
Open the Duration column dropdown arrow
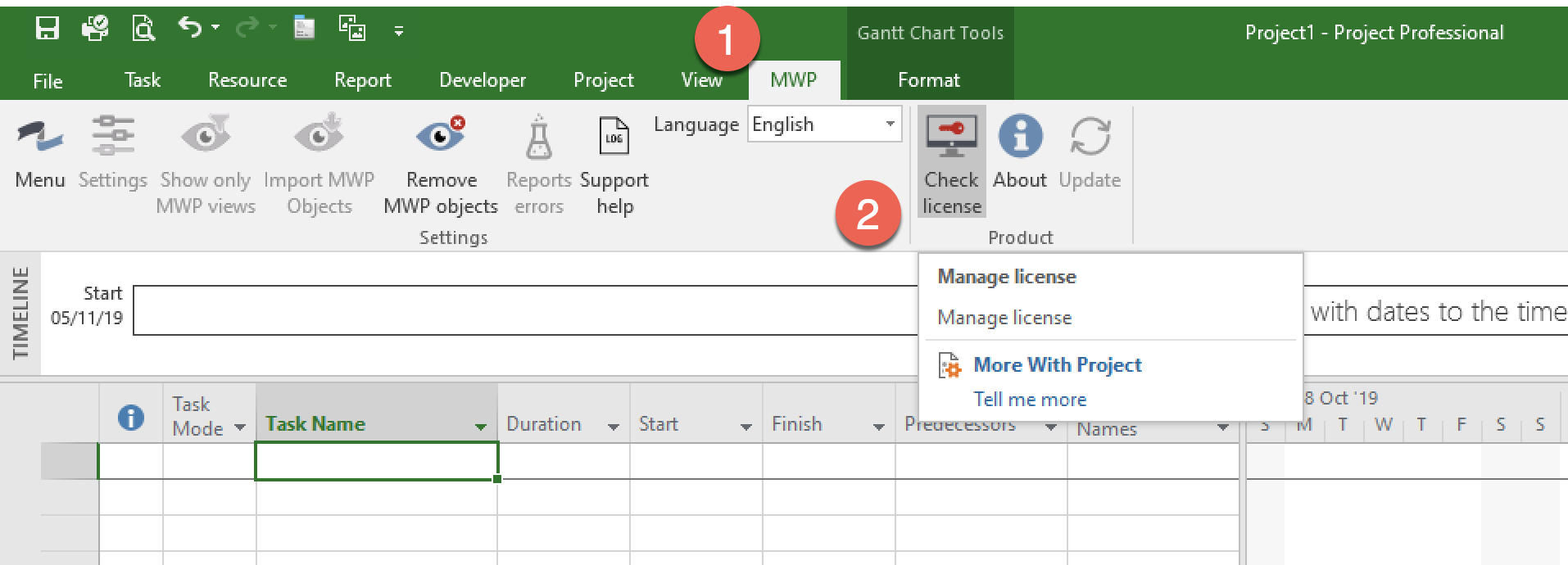[x=614, y=427]
